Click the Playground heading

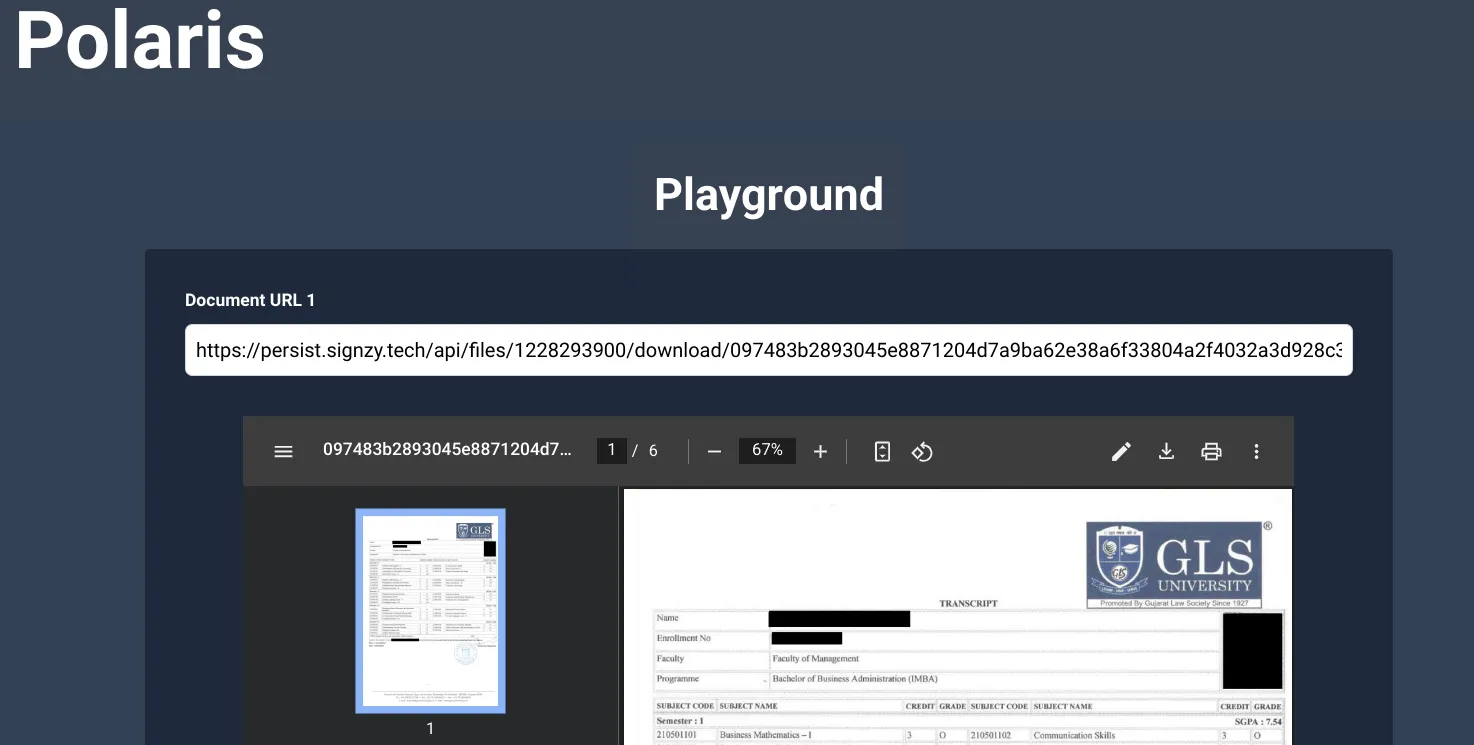coord(768,194)
